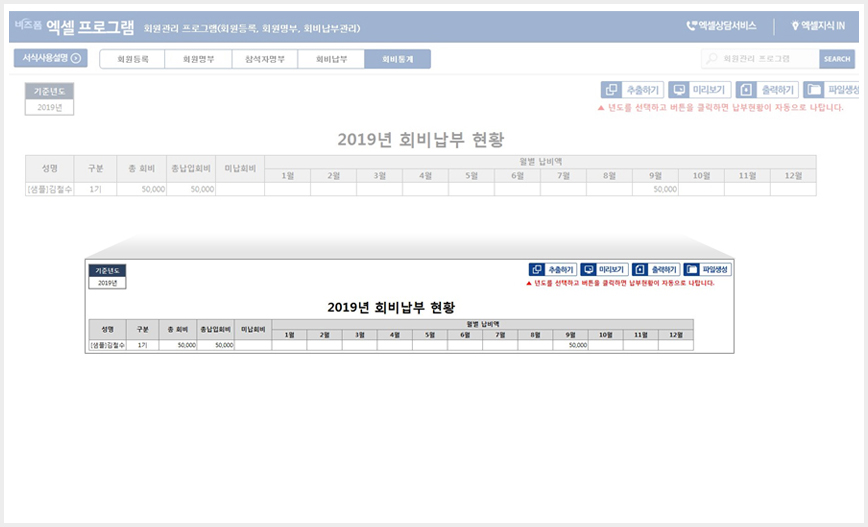
Task: Select the 50,000 cell under upper 9월
Action: 655,189
